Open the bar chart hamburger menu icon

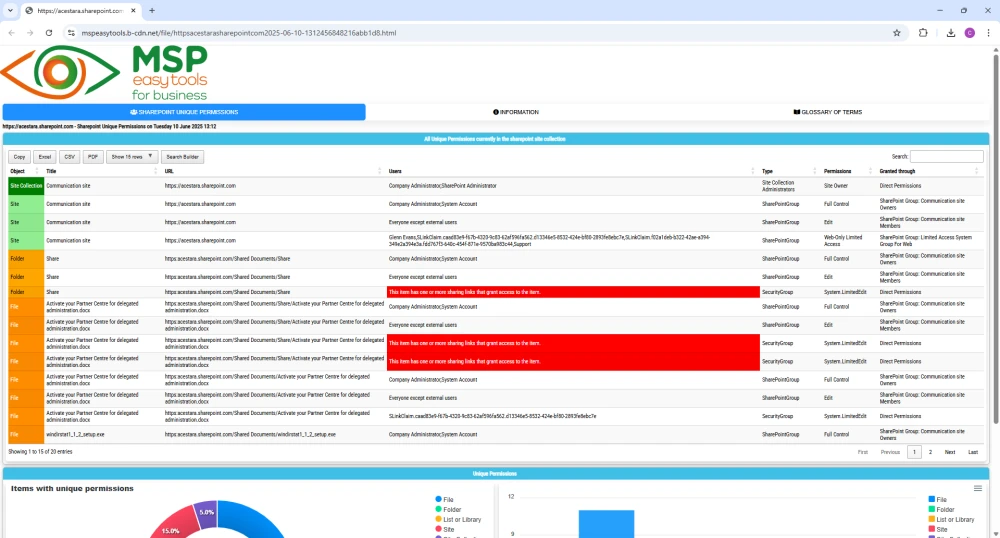[x=978, y=488]
